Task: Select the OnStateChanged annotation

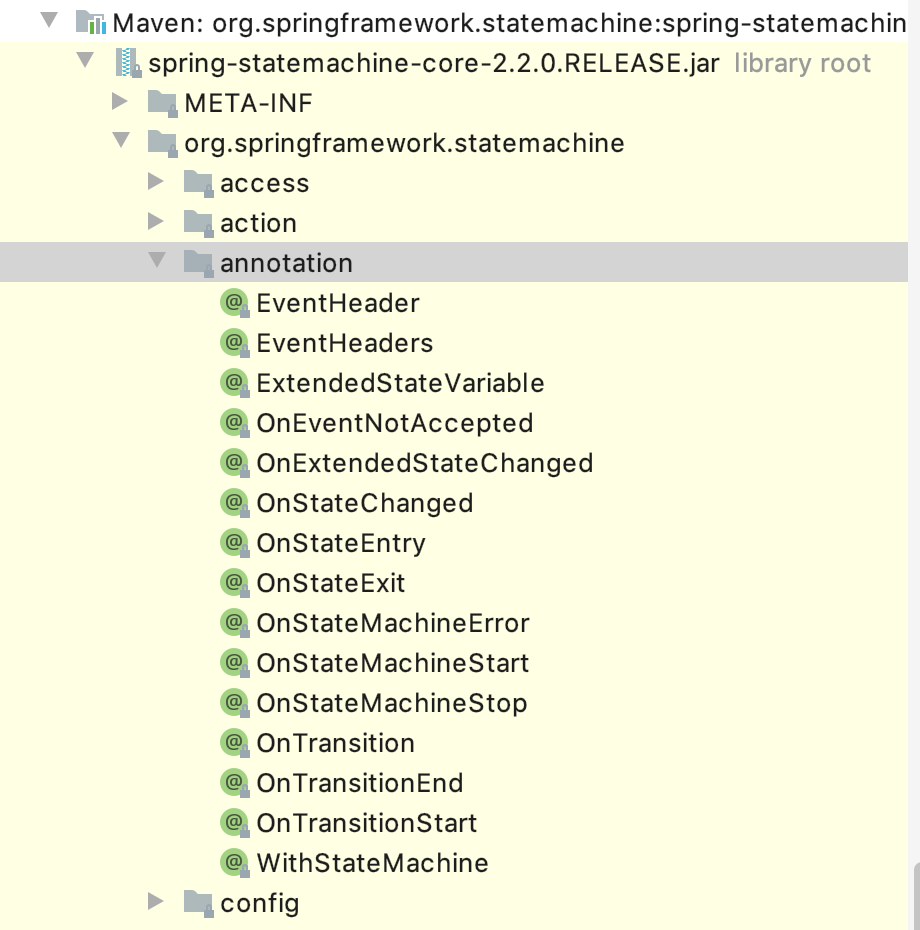Action: (365, 504)
